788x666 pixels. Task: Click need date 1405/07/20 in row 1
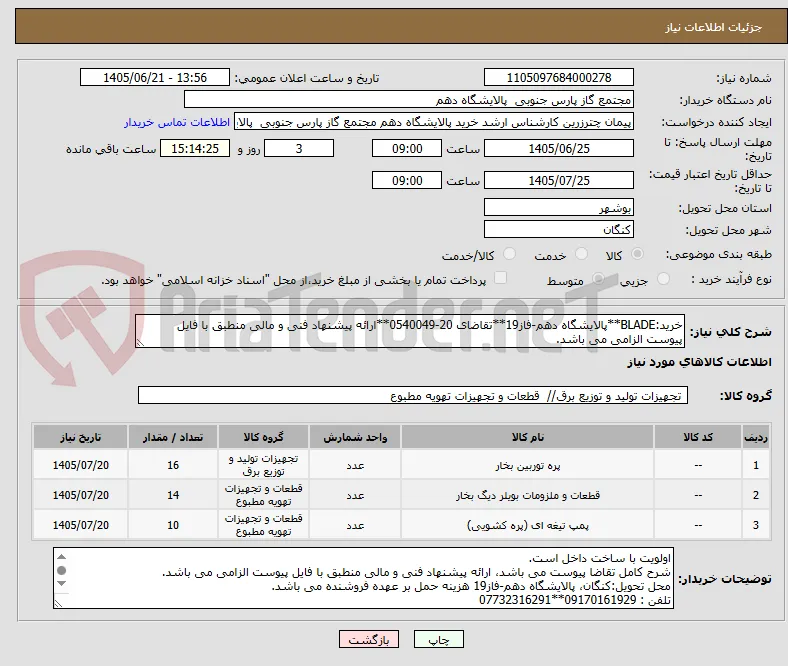point(80,465)
